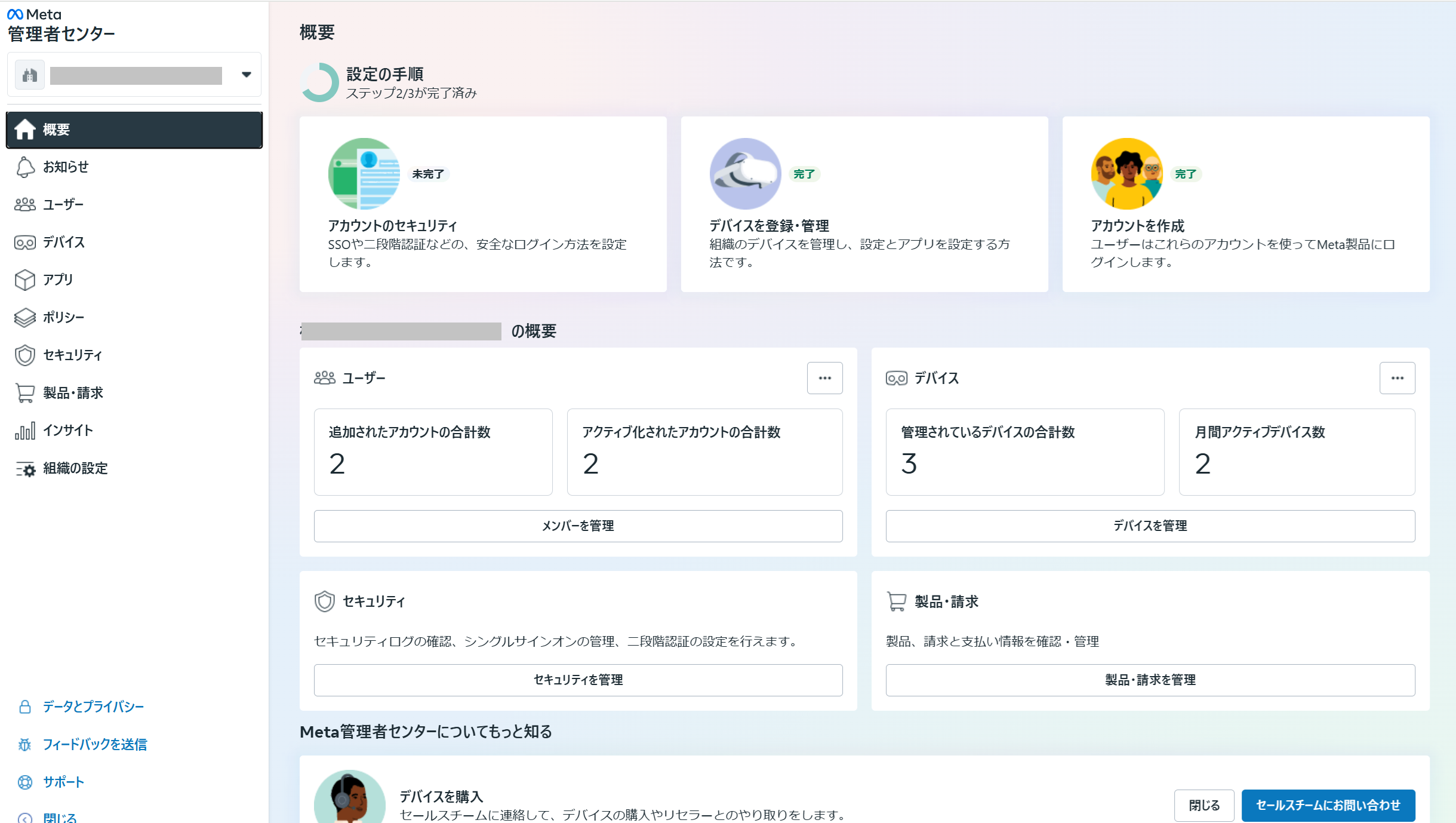Click the people icon in ユーザー card header

[325, 378]
